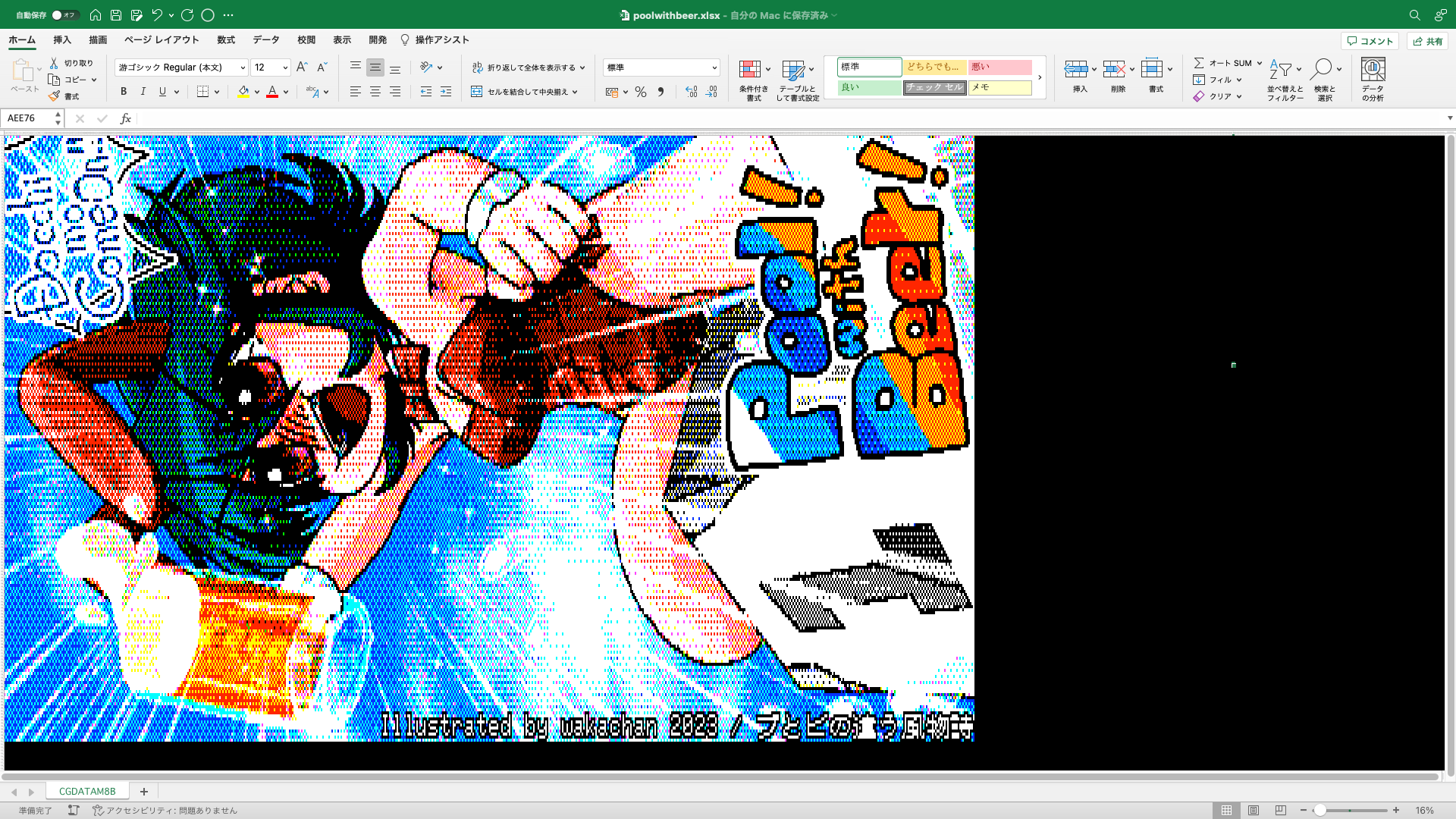Viewport: 1456px width, 819px height.
Task: Click the Borders icon
Action: coord(202,92)
